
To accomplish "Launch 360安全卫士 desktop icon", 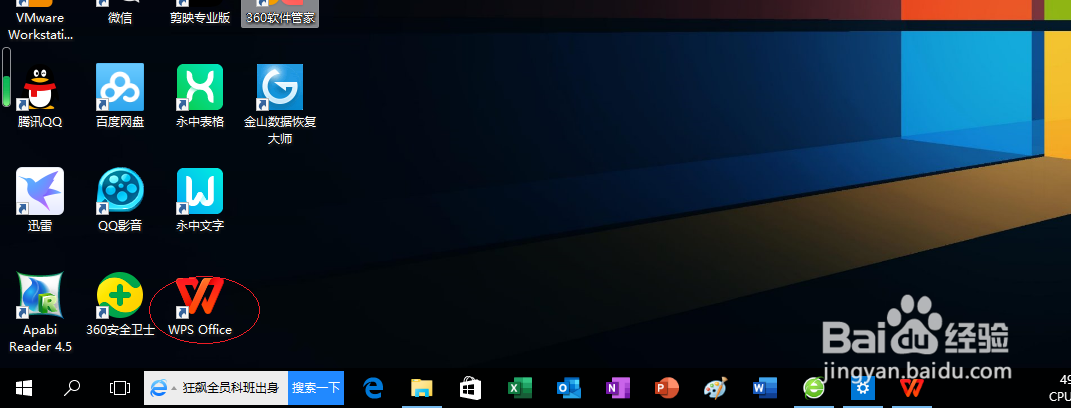I will [120, 295].
